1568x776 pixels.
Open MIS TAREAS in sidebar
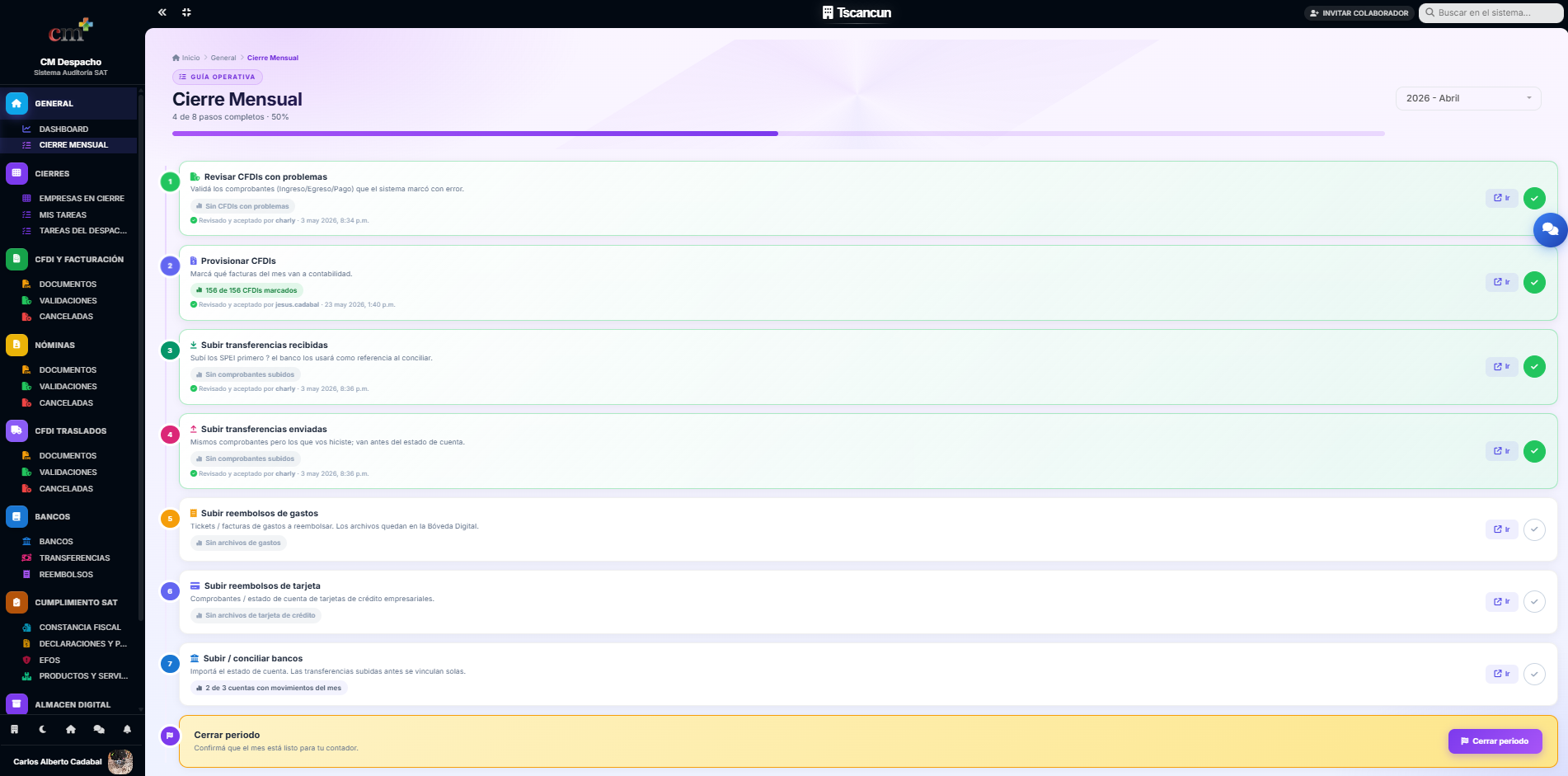pos(69,214)
